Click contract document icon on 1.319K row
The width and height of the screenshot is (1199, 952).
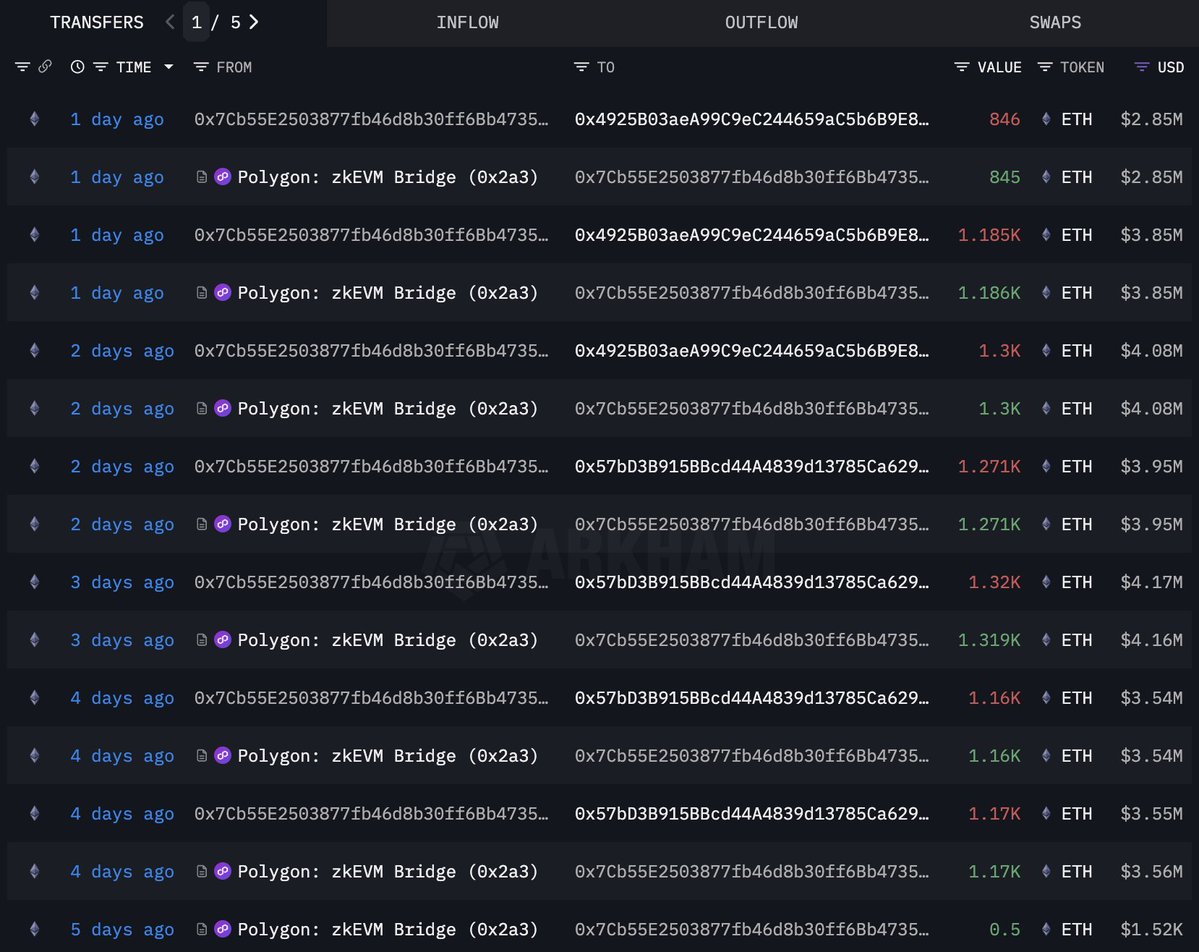coord(201,640)
